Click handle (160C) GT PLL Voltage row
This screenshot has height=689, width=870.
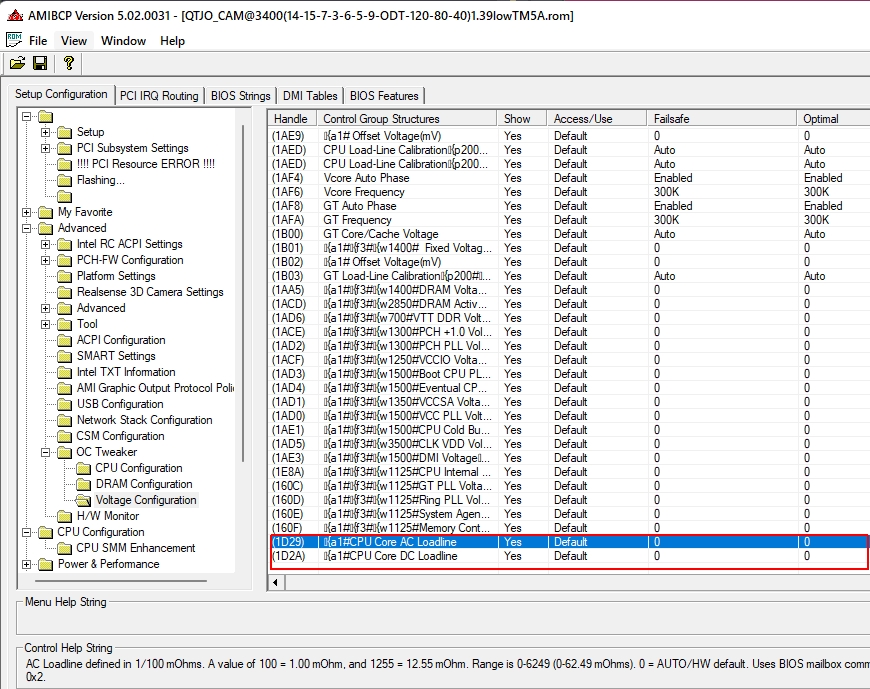(287, 486)
